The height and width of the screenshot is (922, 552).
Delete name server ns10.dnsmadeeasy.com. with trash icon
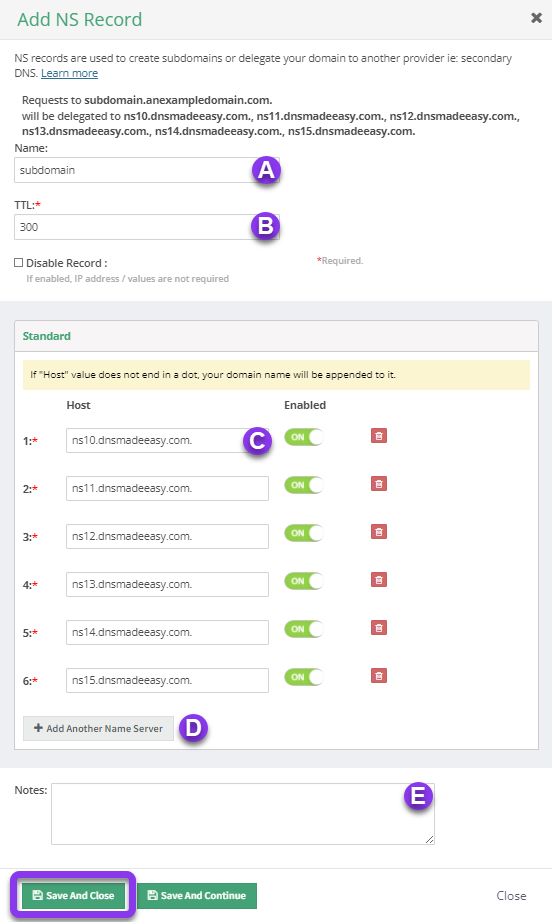pyautogui.click(x=379, y=436)
